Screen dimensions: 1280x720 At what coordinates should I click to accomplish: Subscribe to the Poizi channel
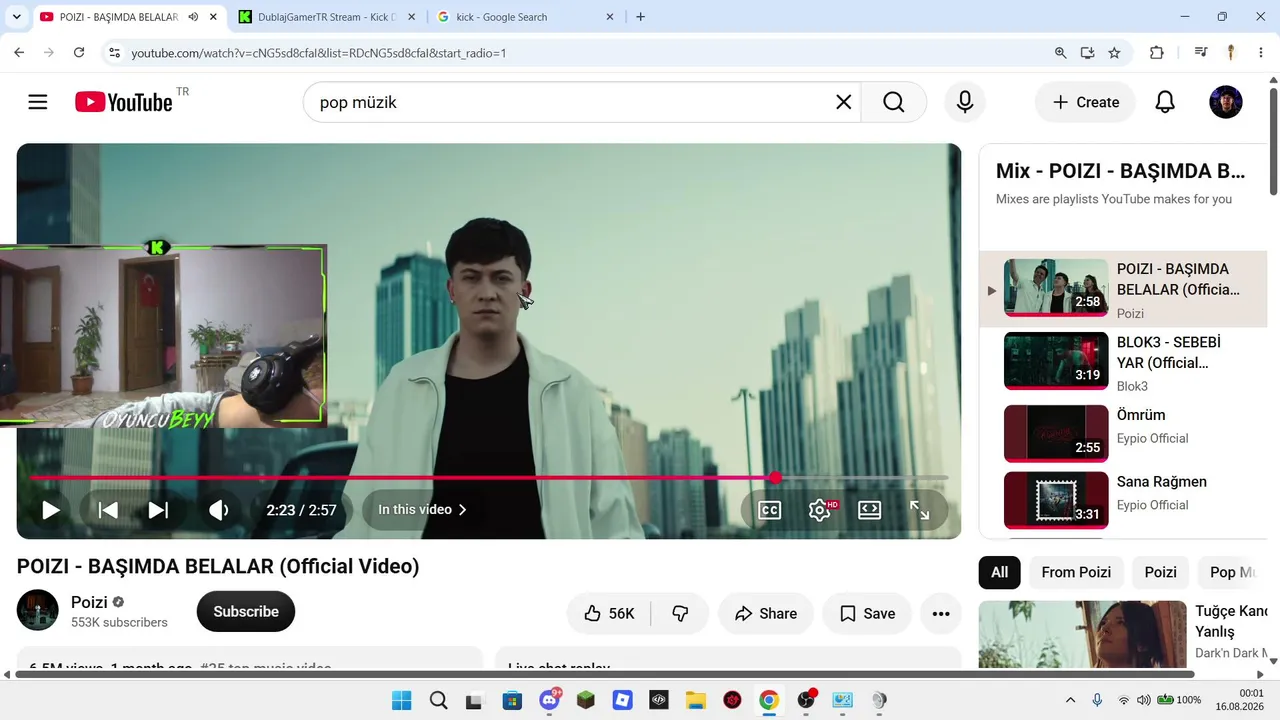(x=246, y=612)
